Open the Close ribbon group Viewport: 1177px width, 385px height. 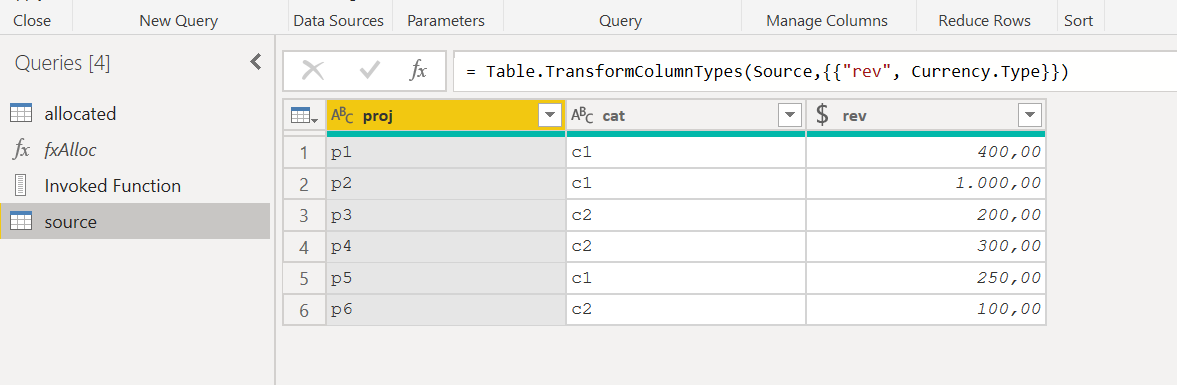pos(32,21)
